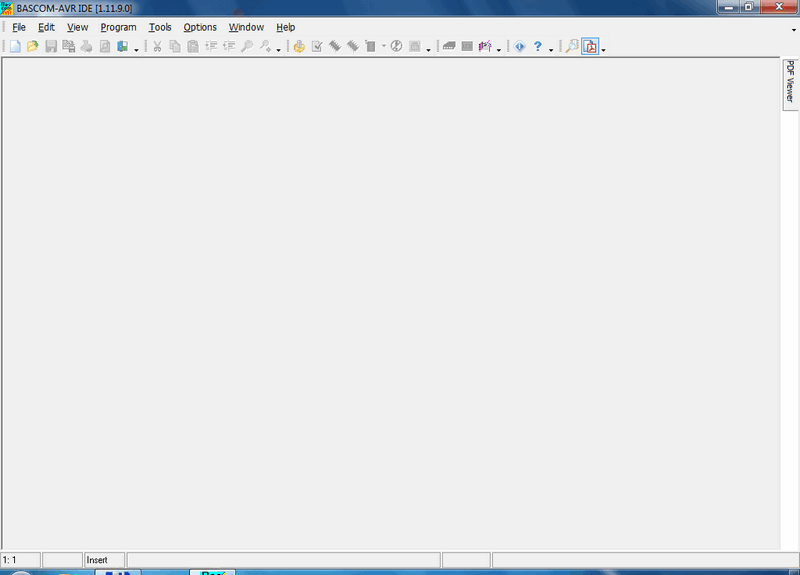Open terminal emulator flat device icon
The width and height of the screenshot is (800, 575).
[449, 46]
